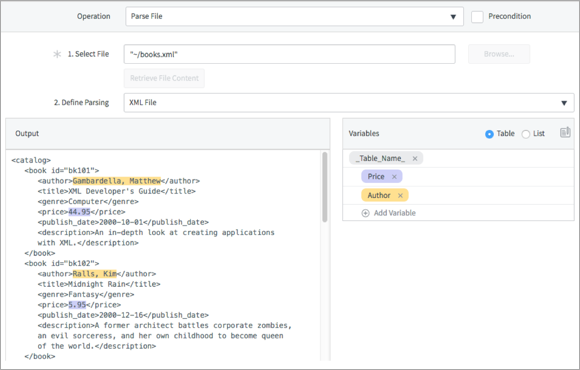
Task: Click highlighted price value 5.95
Action: (x=77, y=305)
